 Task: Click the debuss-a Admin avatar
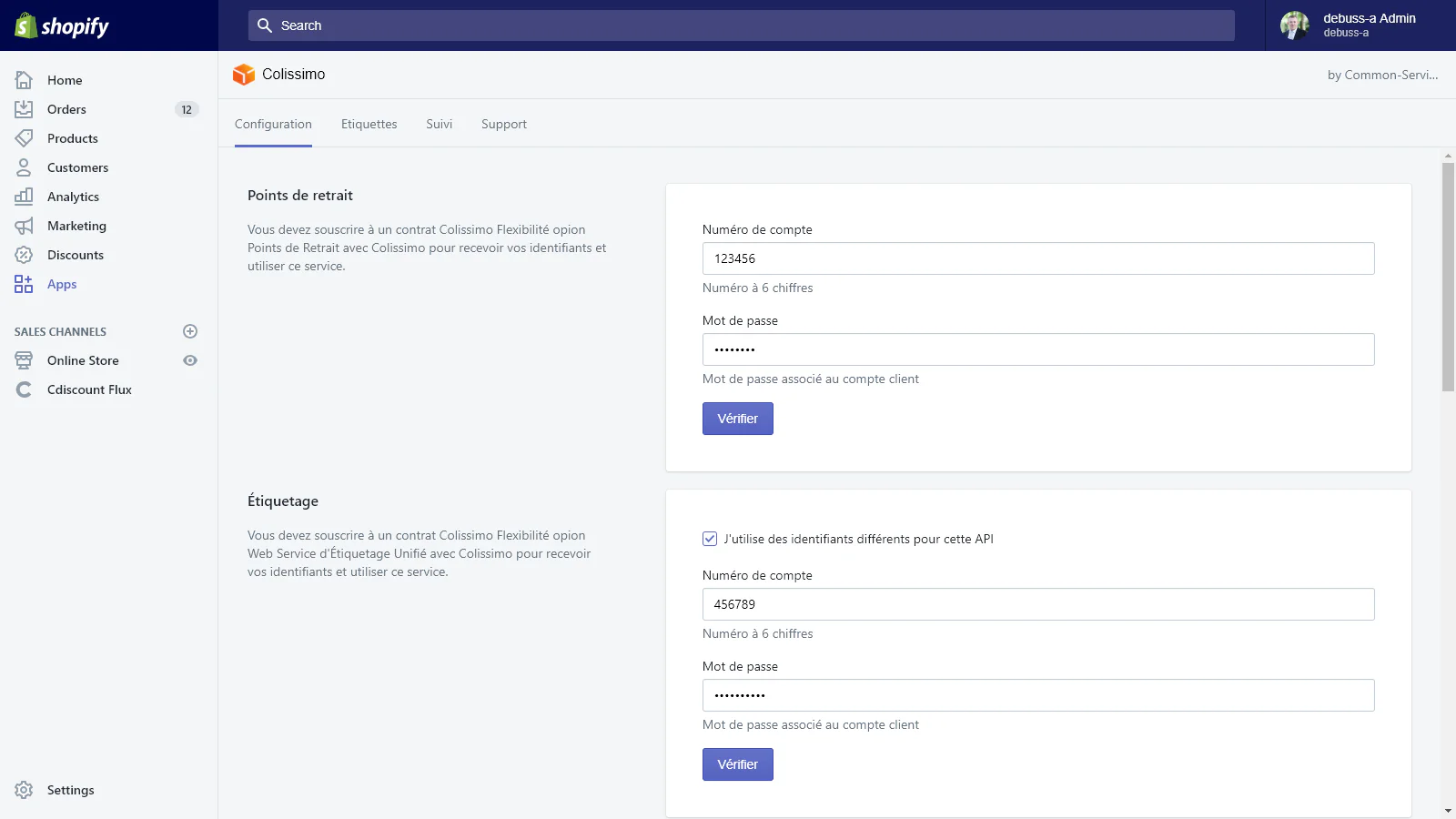[x=1295, y=25]
